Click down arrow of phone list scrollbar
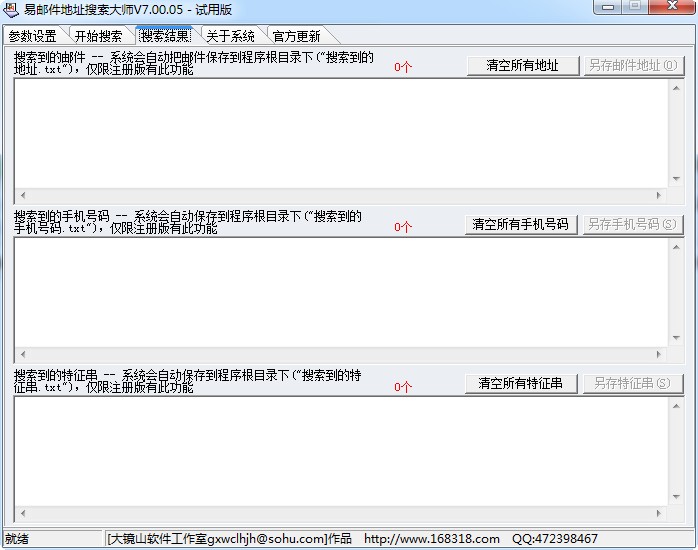The image size is (698, 550). (676, 338)
